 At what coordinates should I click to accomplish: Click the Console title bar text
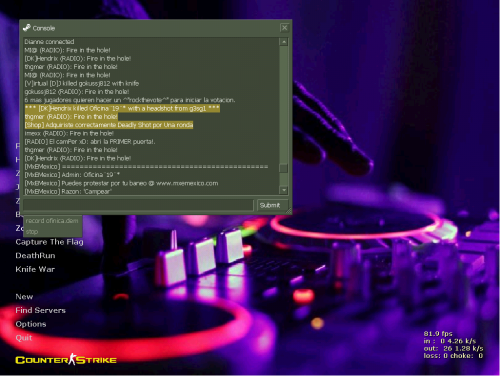44,28
